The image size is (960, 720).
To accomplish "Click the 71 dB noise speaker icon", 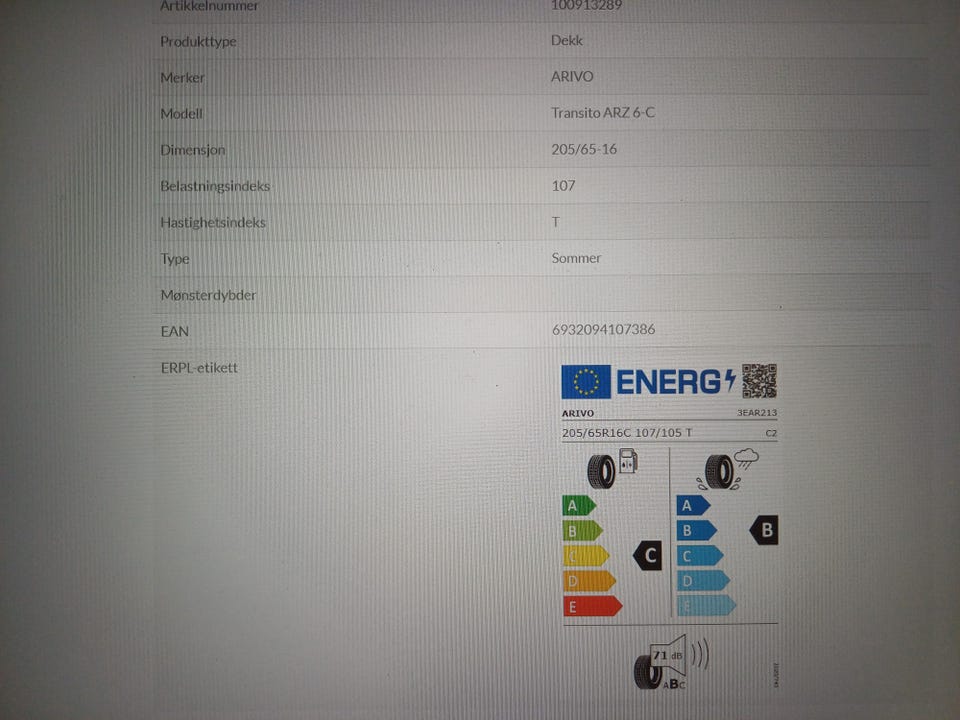I will point(671,663).
